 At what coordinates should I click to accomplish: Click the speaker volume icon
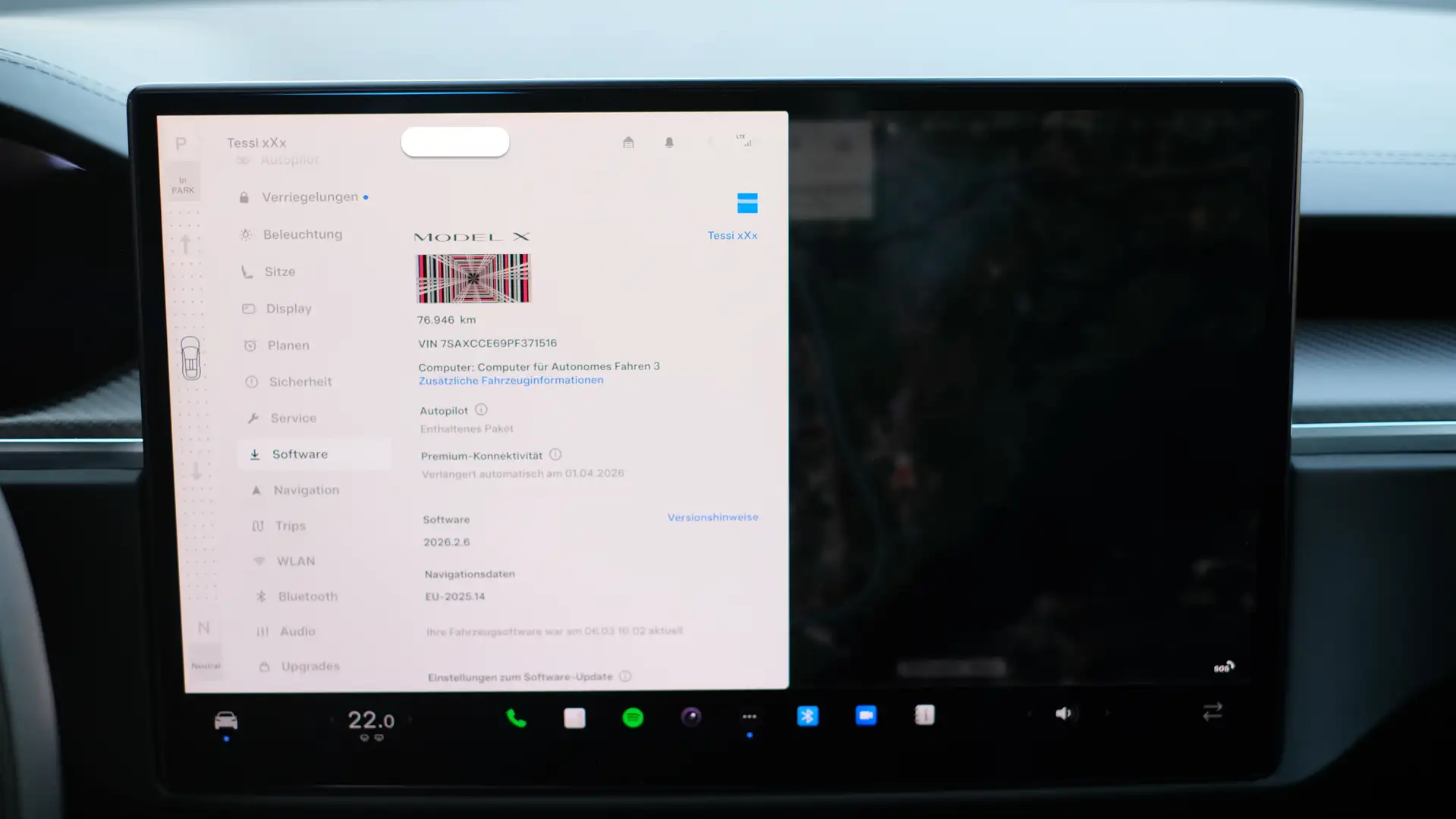pyautogui.click(x=1063, y=714)
